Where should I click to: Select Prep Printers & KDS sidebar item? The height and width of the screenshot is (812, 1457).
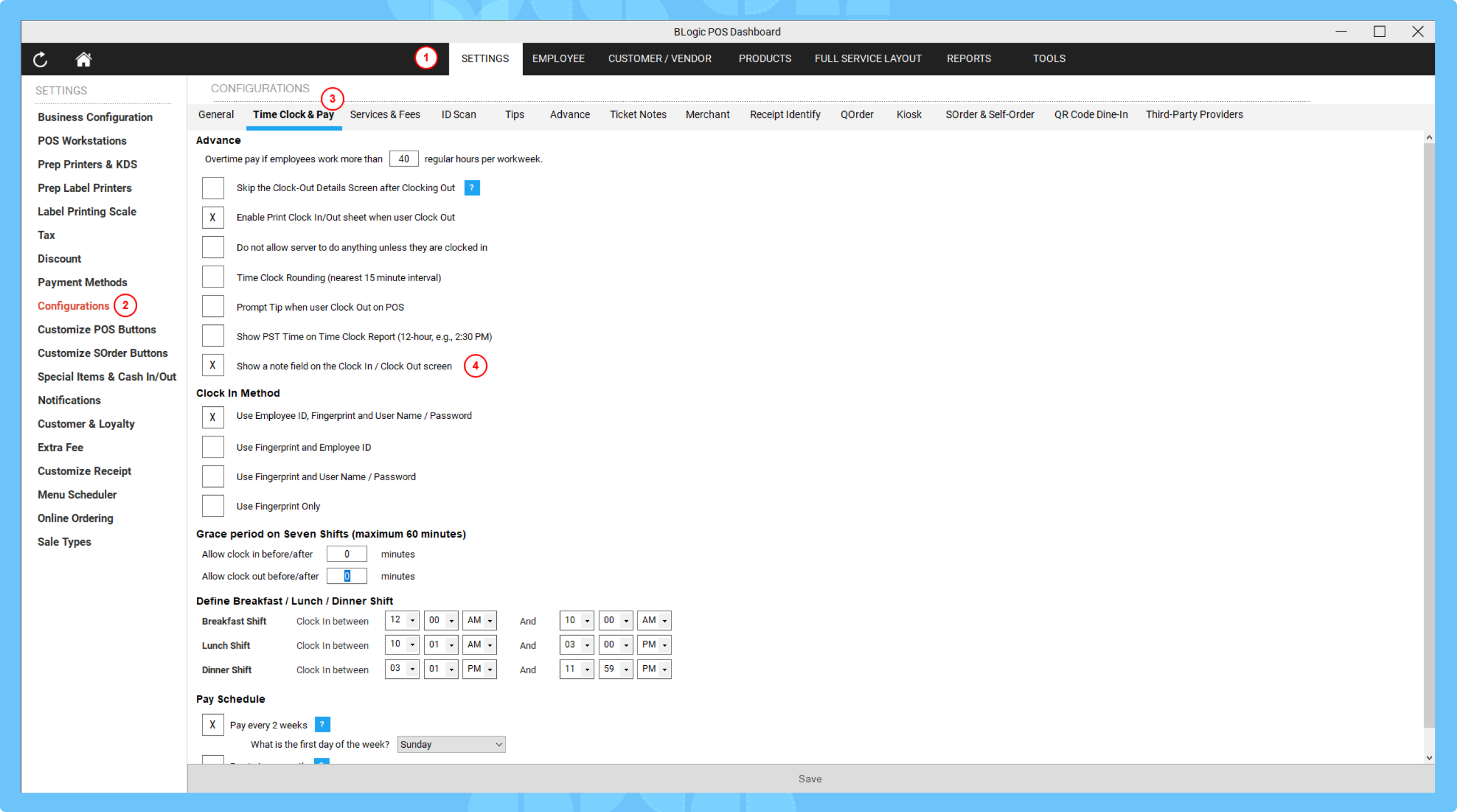tap(88, 164)
